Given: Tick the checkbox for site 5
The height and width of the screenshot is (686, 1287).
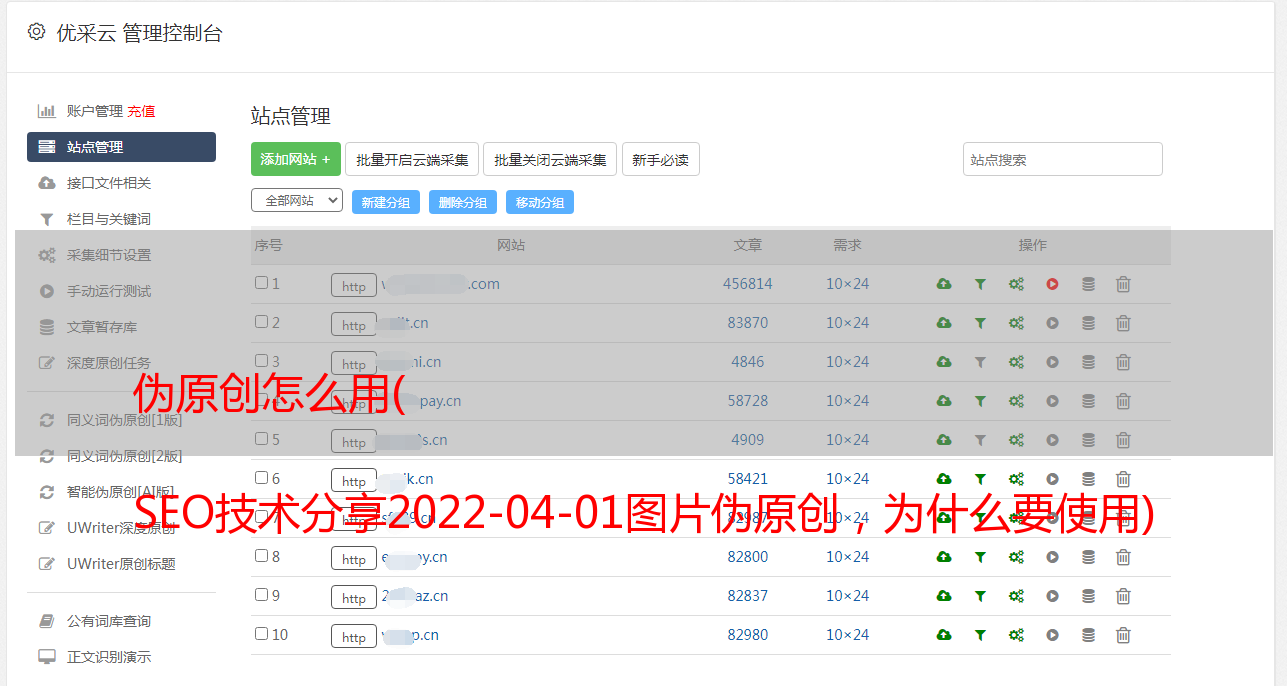Looking at the screenshot, I should [261, 439].
